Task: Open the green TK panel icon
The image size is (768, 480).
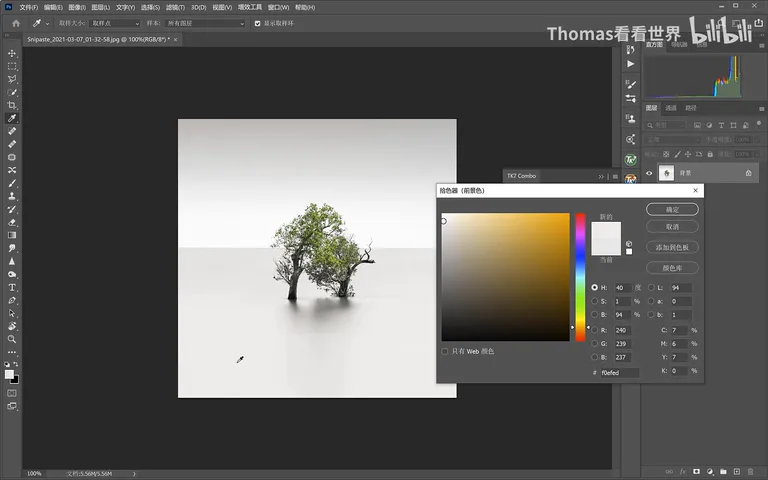Action: 630,160
